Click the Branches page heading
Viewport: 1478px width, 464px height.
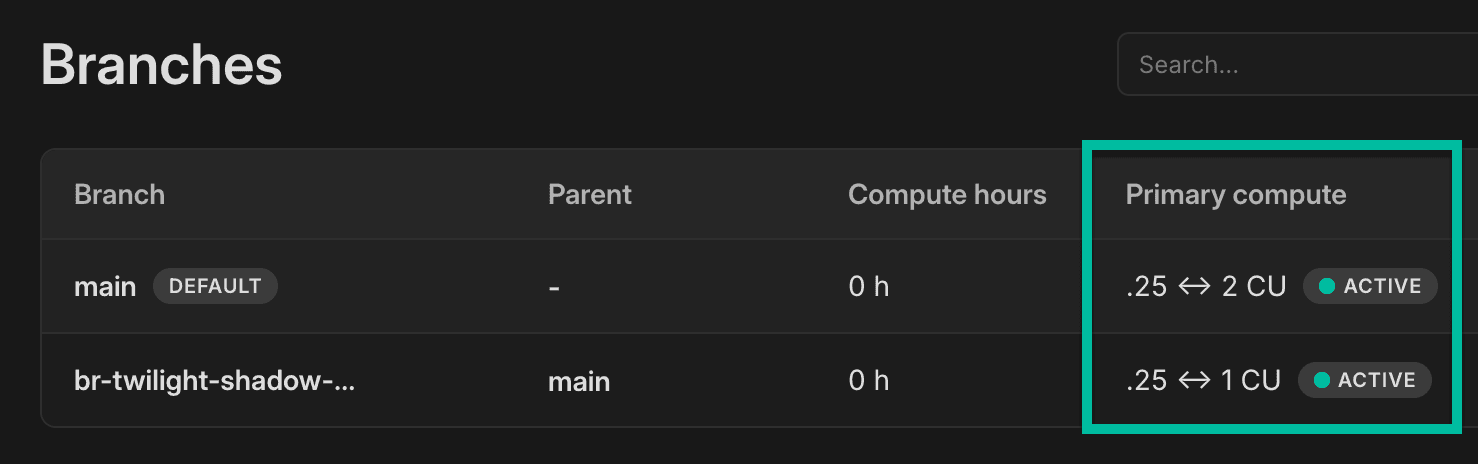point(161,66)
